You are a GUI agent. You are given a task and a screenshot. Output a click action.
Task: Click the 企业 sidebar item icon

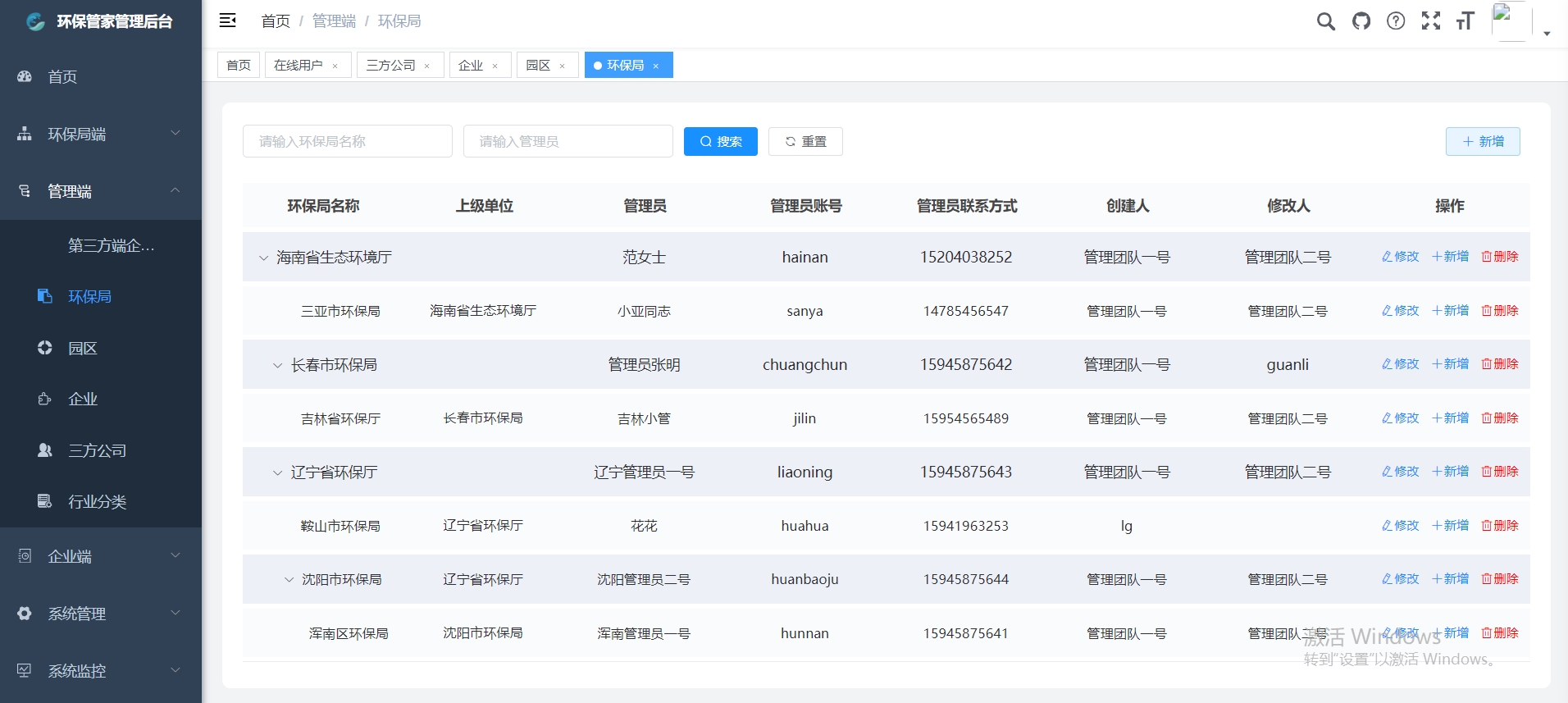pos(45,399)
